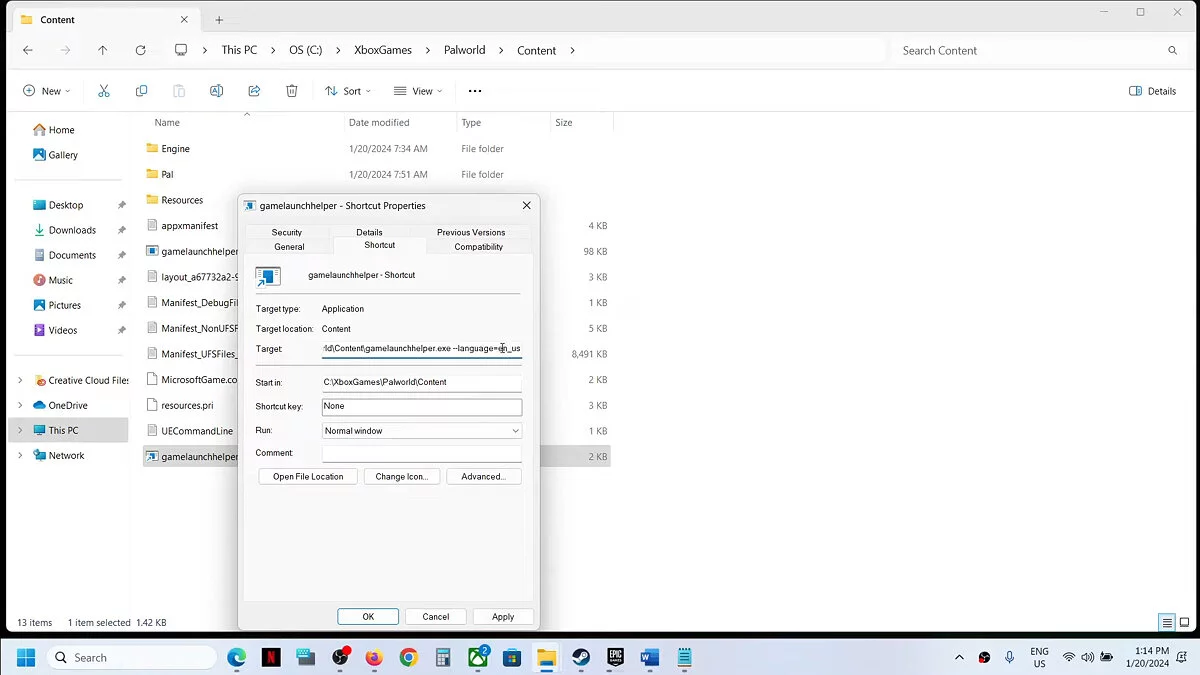Screen dimensions: 1200x675
Task: Click the Cut scissors icon in toolbar
Action: (x=104, y=91)
